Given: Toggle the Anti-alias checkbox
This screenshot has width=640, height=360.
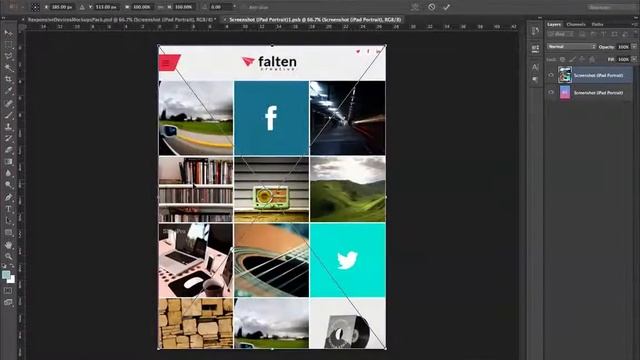Looking at the screenshot, I should (x=243, y=7).
